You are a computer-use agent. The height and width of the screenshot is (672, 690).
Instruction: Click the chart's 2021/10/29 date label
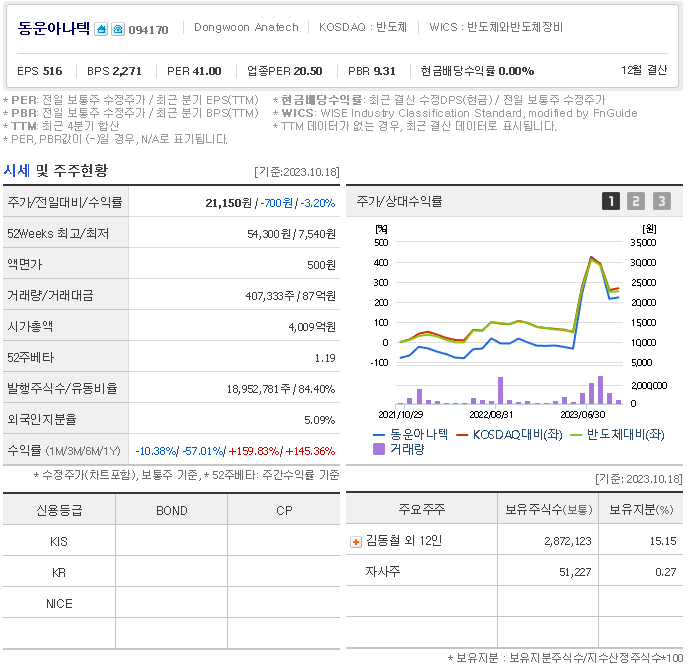(401, 415)
